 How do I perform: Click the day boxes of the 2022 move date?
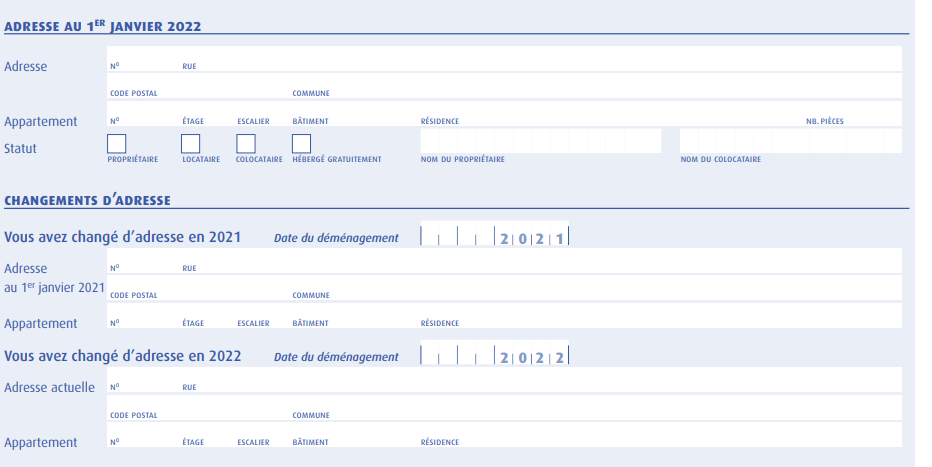(x=439, y=354)
